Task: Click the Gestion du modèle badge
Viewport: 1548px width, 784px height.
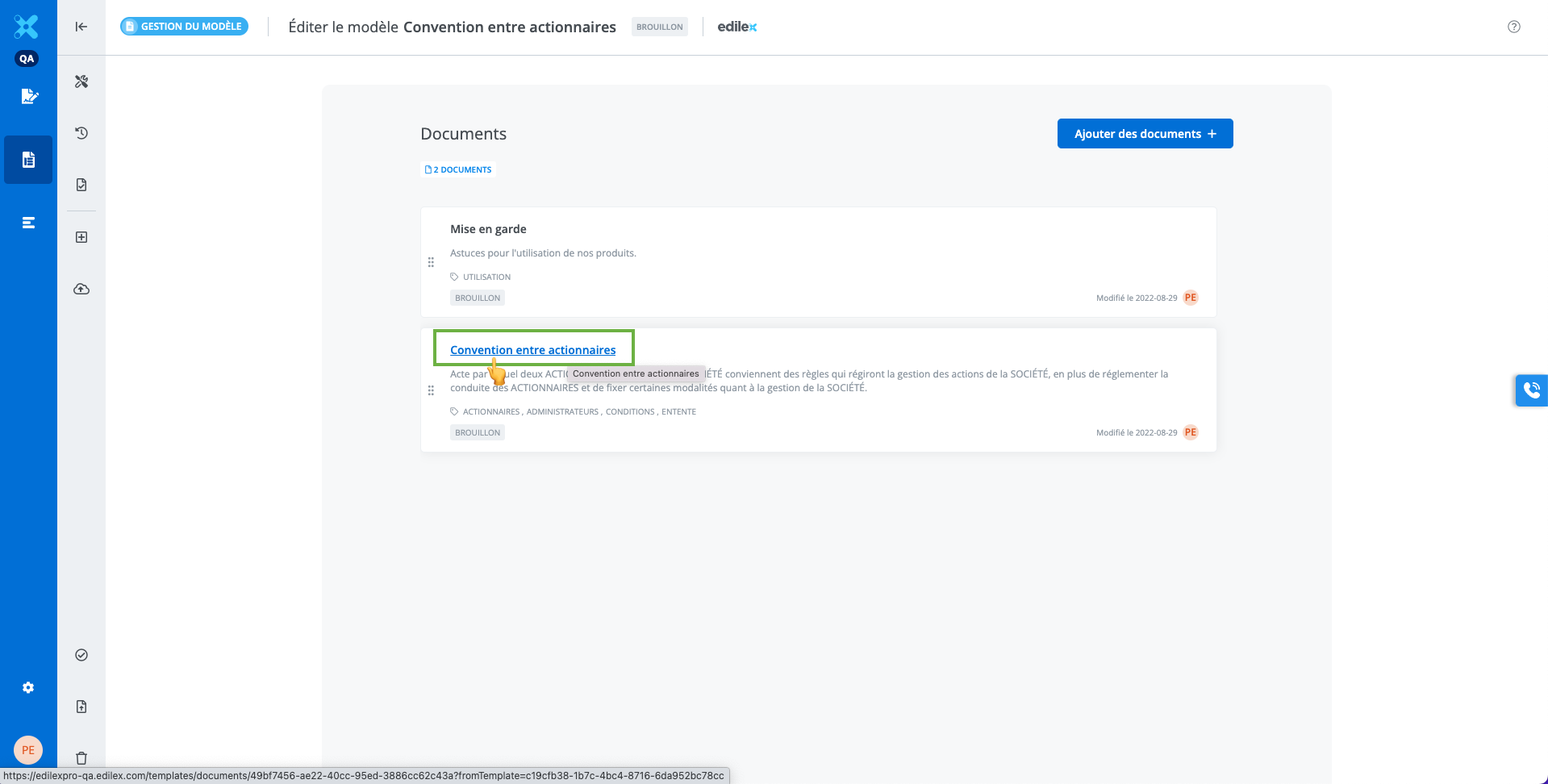Action: point(184,27)
